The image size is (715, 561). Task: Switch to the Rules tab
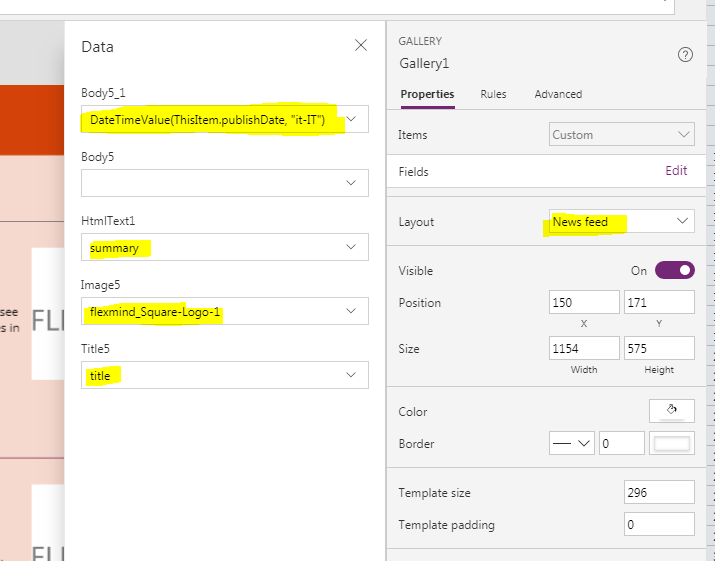tap(493, 94)
